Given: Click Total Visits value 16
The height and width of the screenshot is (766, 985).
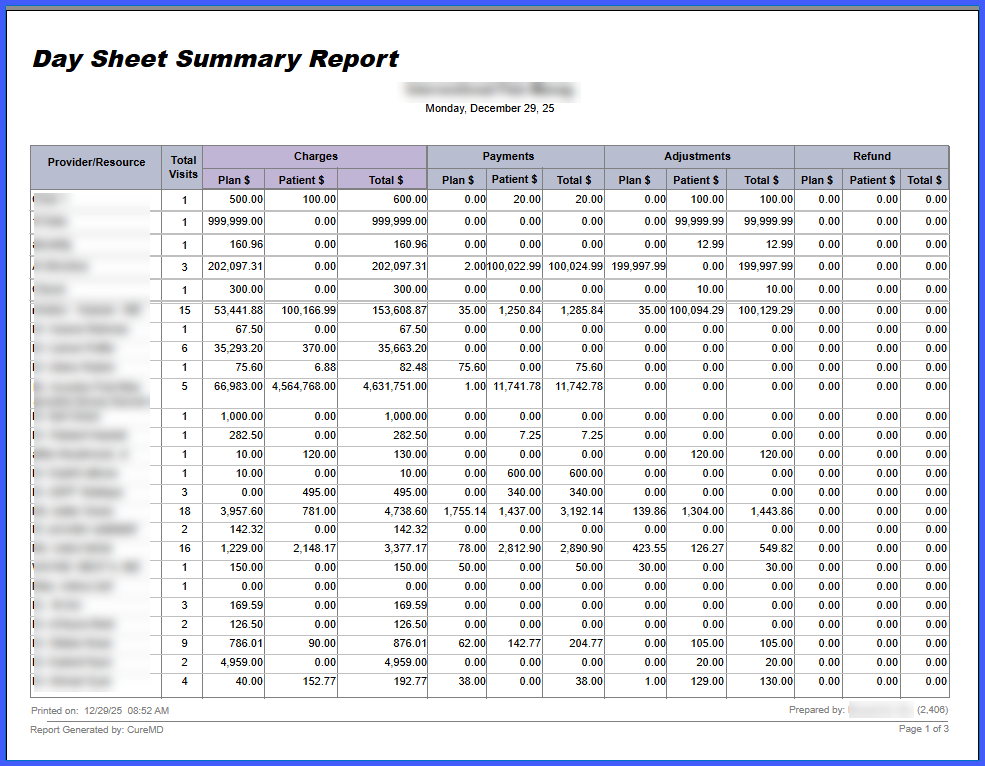Looking at the screenshot, I should (x=184, y=549).
